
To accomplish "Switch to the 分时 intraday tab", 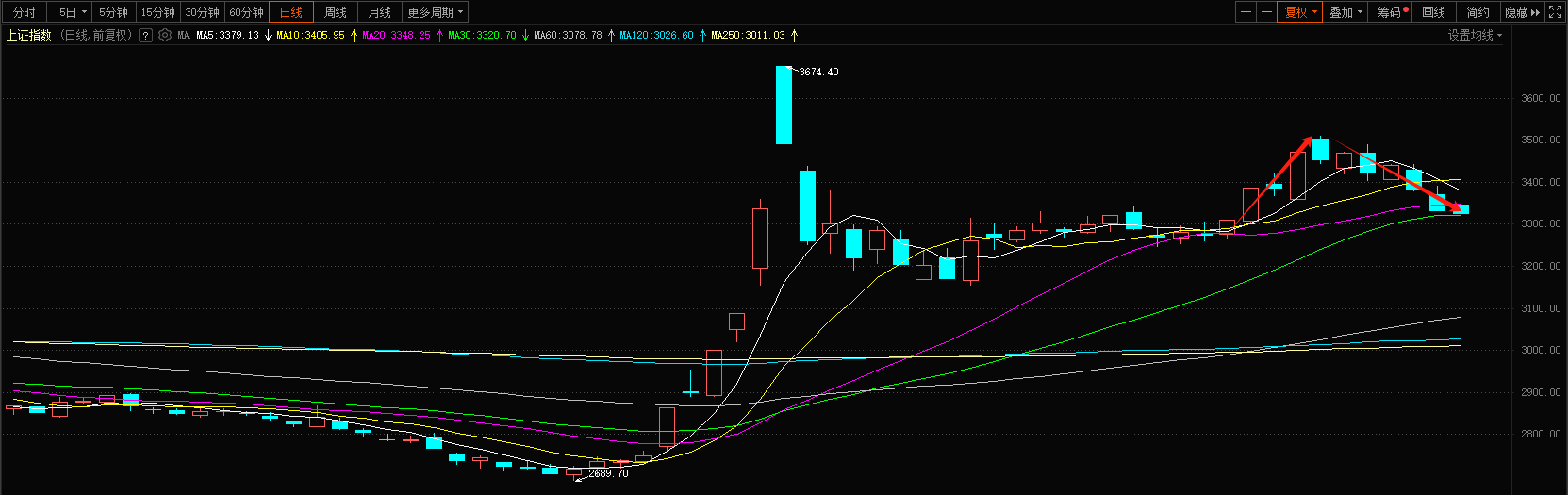I will point(25,12).
